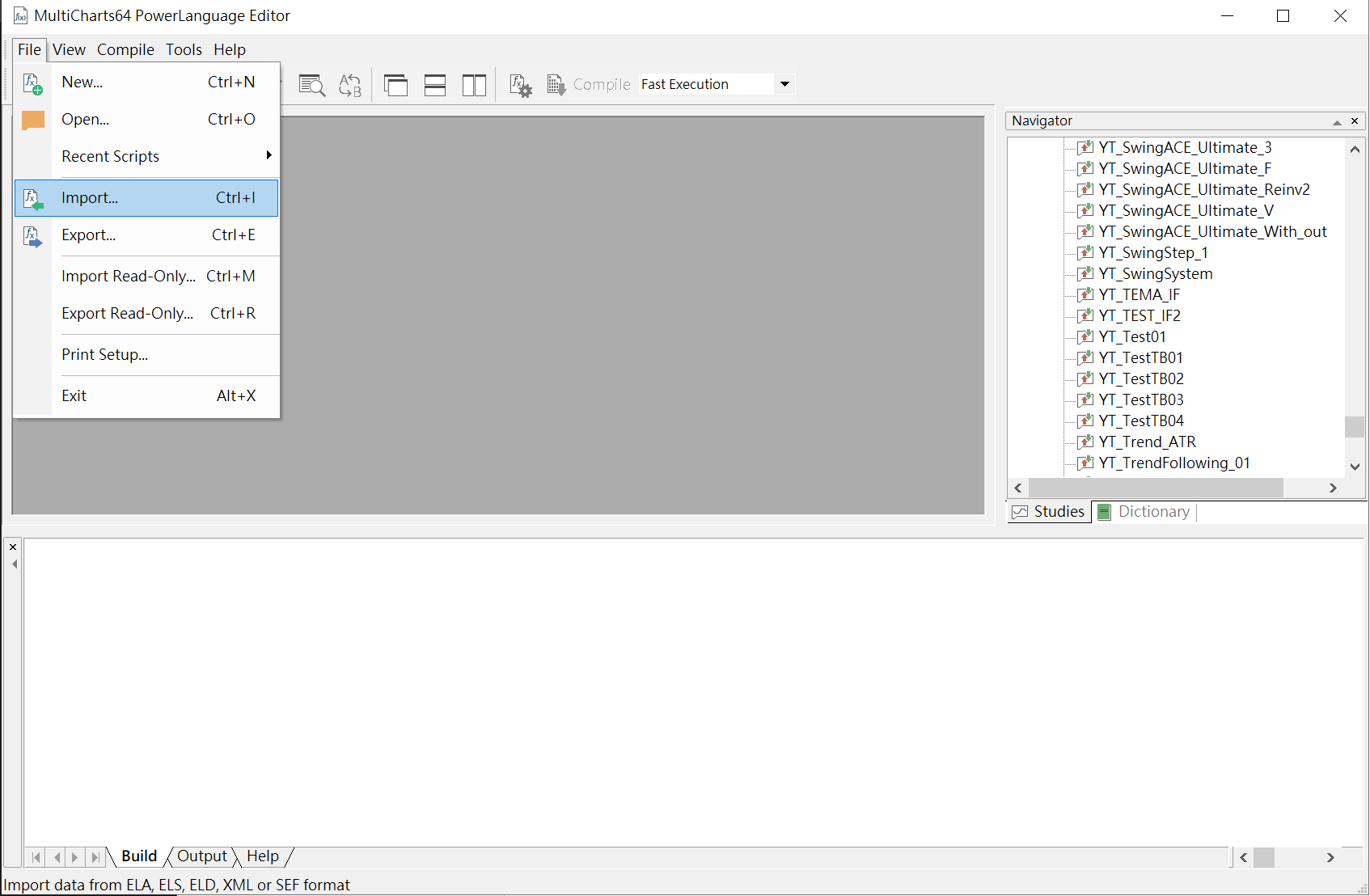Open study properties via fx gear icon

pos(520,85)
